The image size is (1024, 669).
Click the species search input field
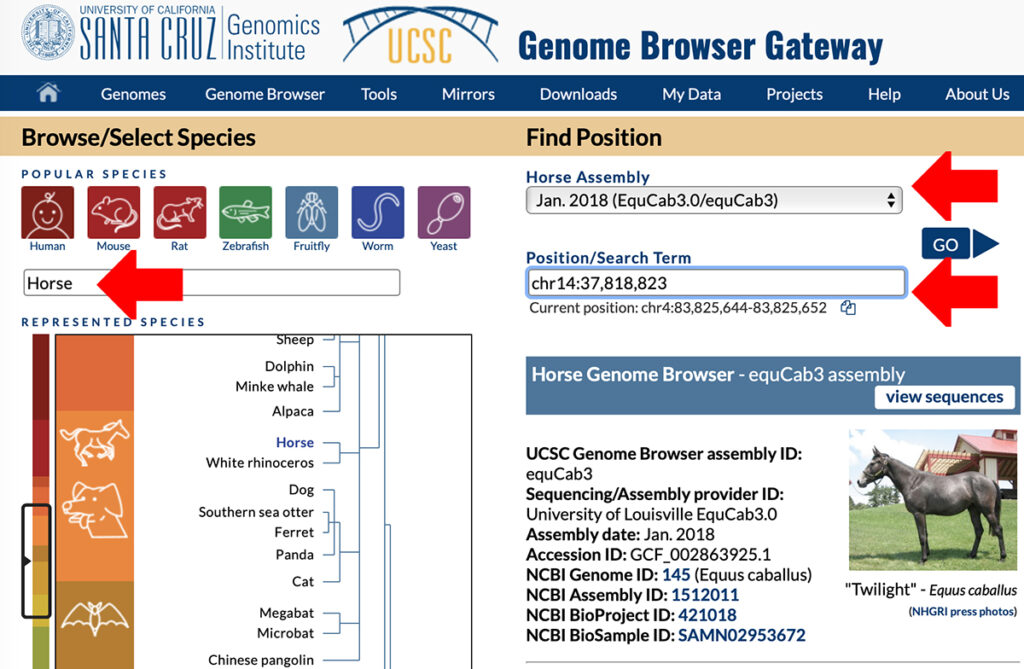[212, 283]
